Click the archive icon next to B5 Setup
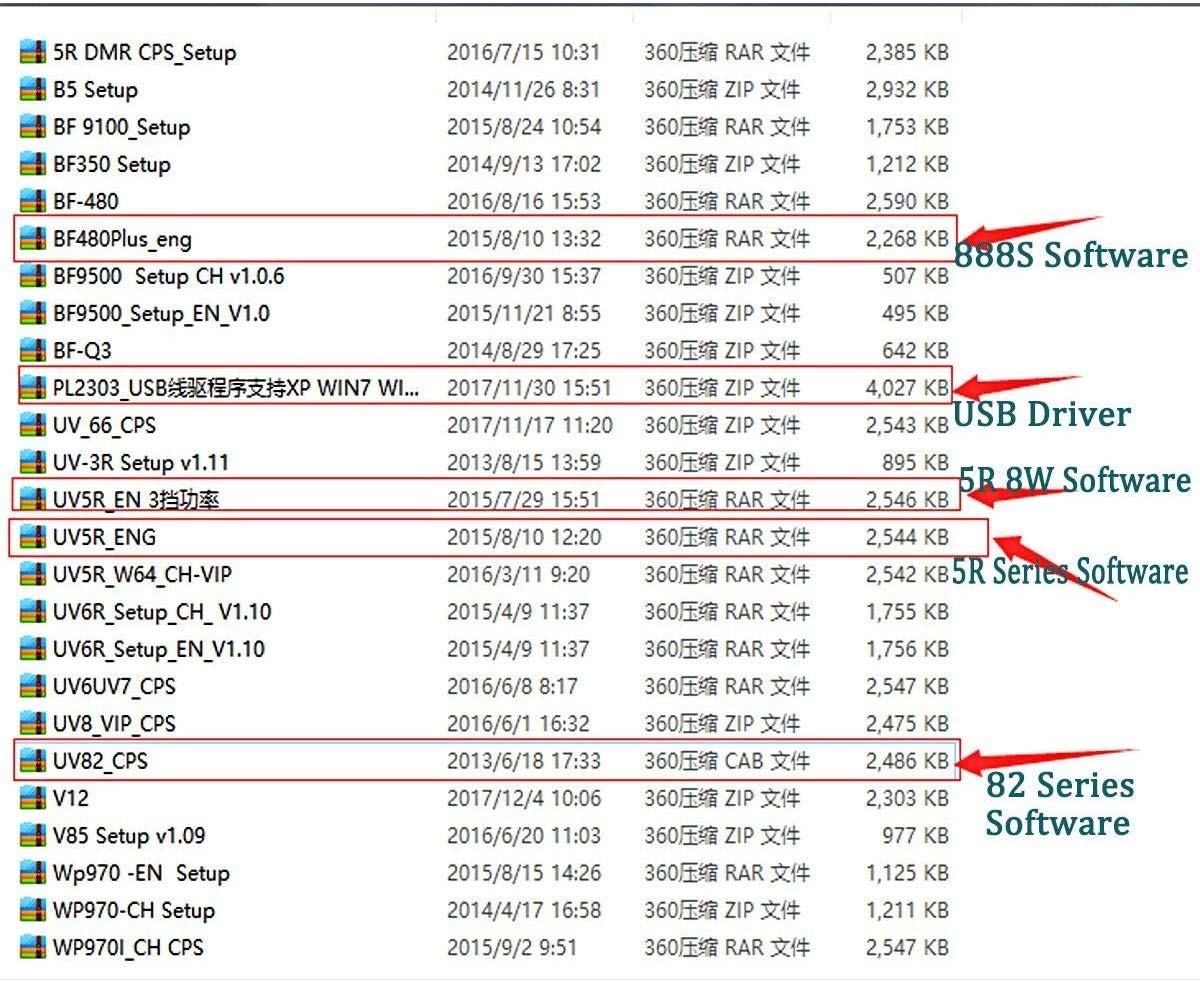 coord(34,90)
